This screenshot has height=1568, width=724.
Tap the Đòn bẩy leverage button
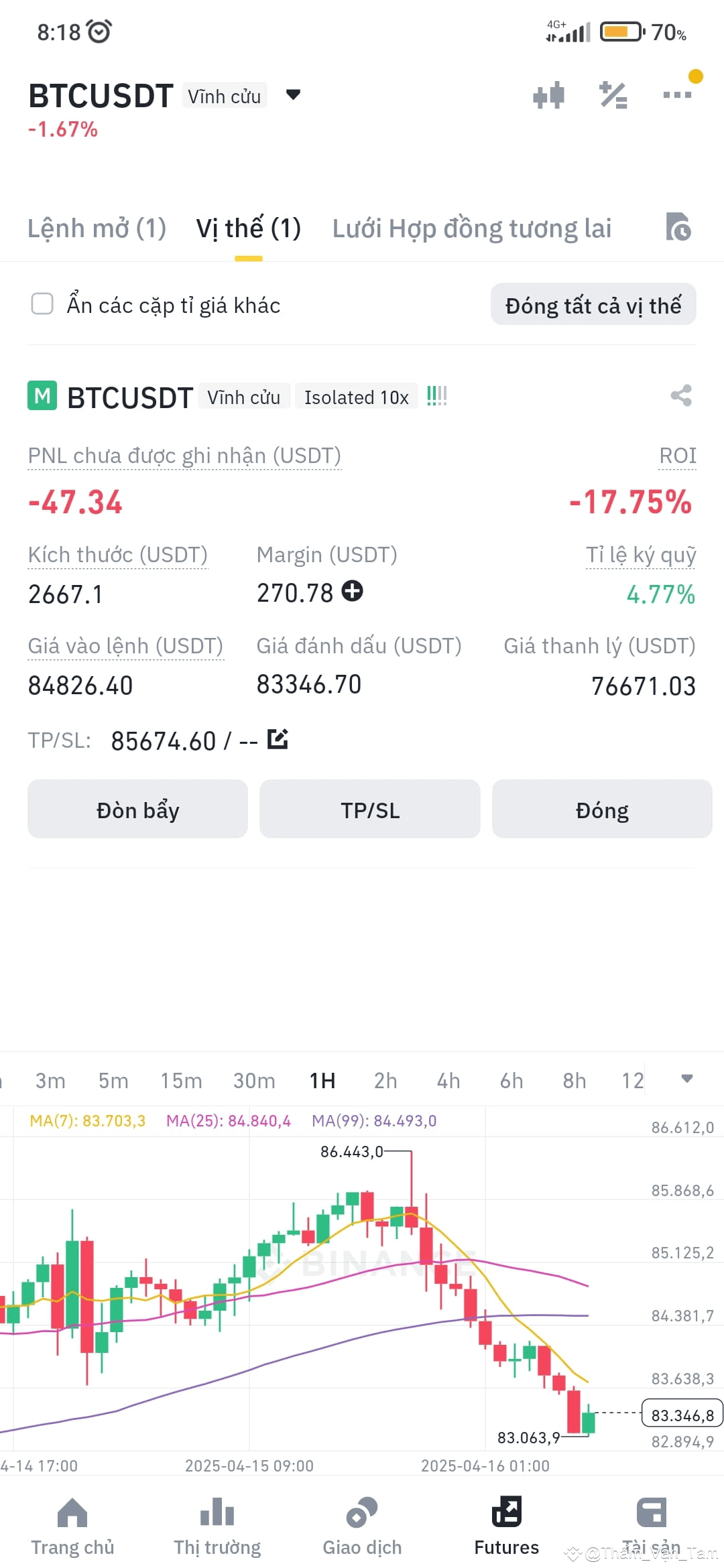tap(137, 809)
